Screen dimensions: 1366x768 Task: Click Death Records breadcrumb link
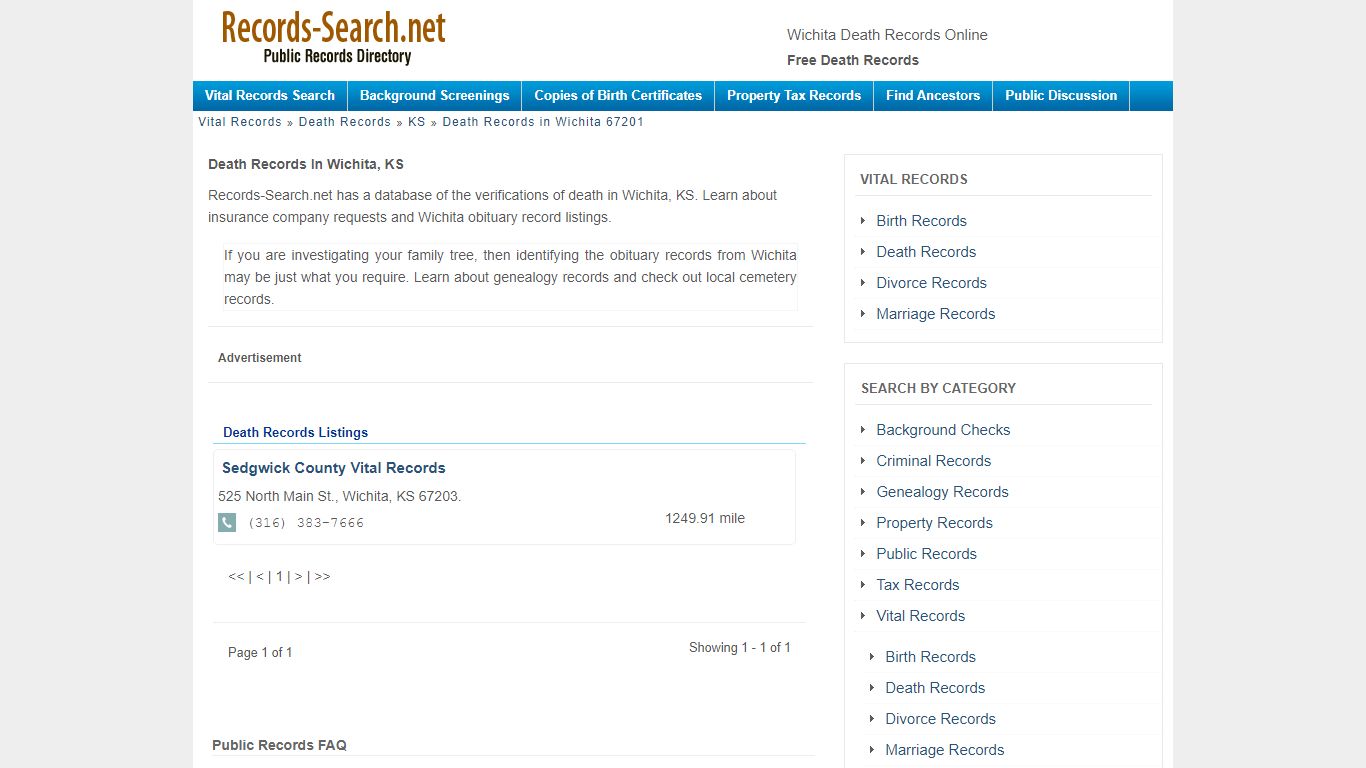click(x=345, y=122)
